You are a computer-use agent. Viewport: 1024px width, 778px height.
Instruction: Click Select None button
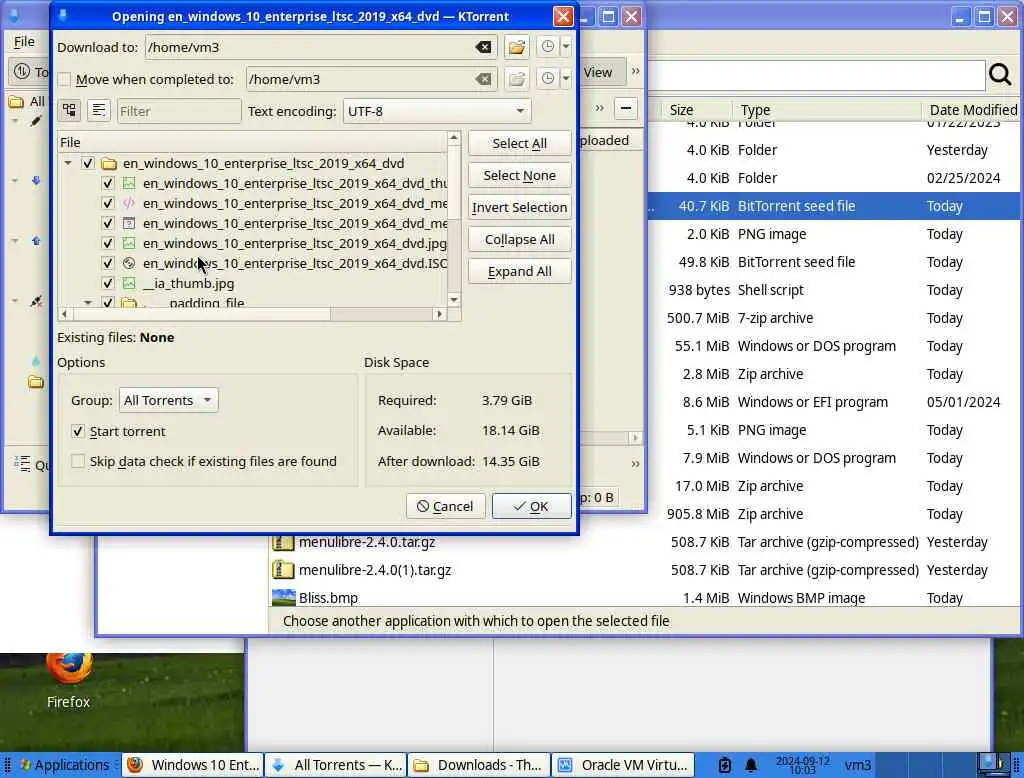click(520, 176)
